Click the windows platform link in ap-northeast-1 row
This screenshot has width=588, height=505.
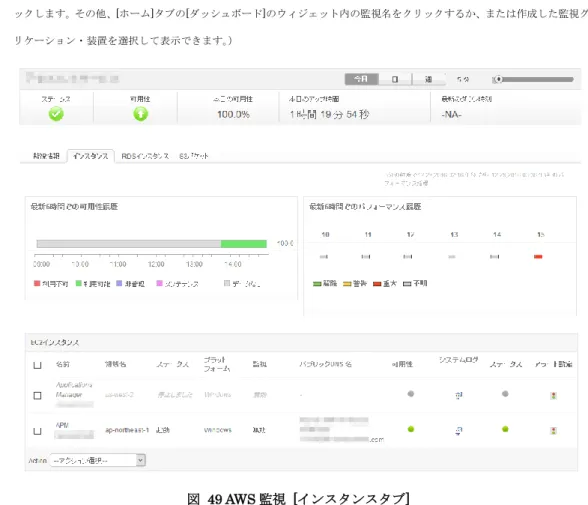coord(218,430)
